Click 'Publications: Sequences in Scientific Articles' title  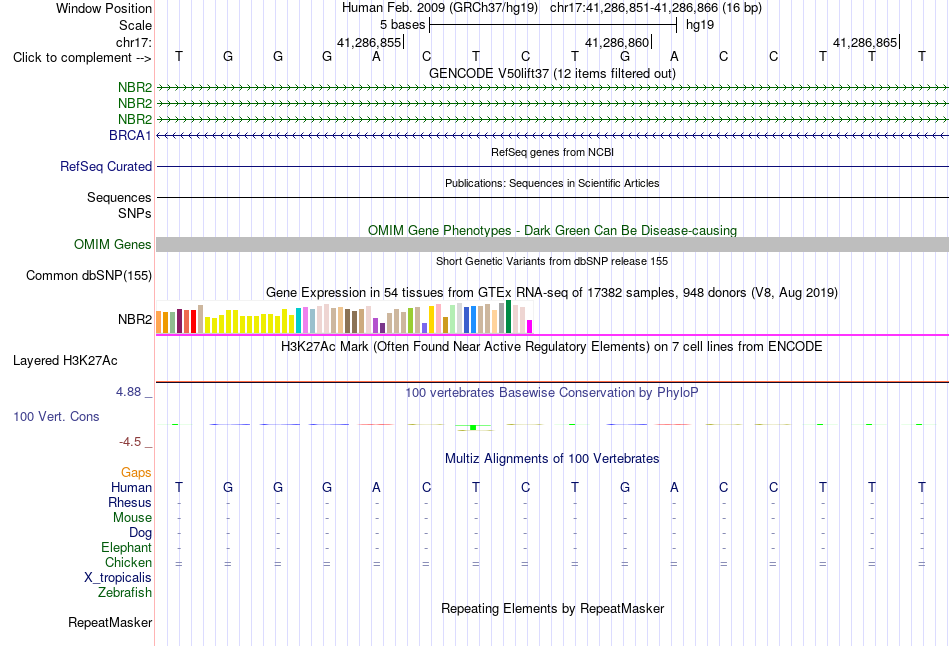[552, 183]
